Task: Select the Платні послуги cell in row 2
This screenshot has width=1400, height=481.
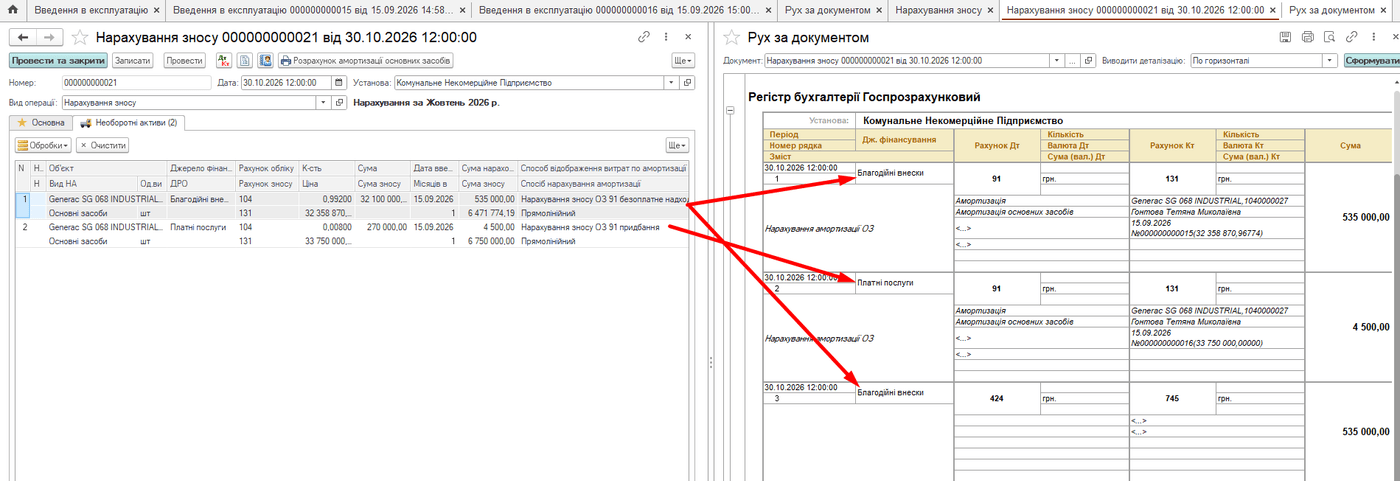Action: [x=200, y=227]
